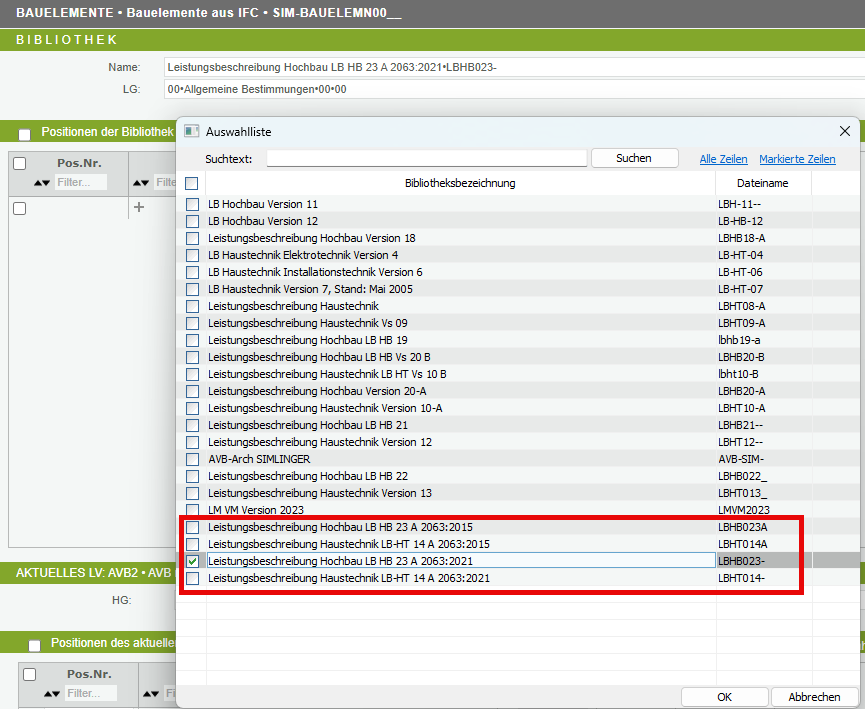Click Pos.Nr. sort arrows in lower table
The width and height of the screenshot is (865, 709).
coord(52,694)
